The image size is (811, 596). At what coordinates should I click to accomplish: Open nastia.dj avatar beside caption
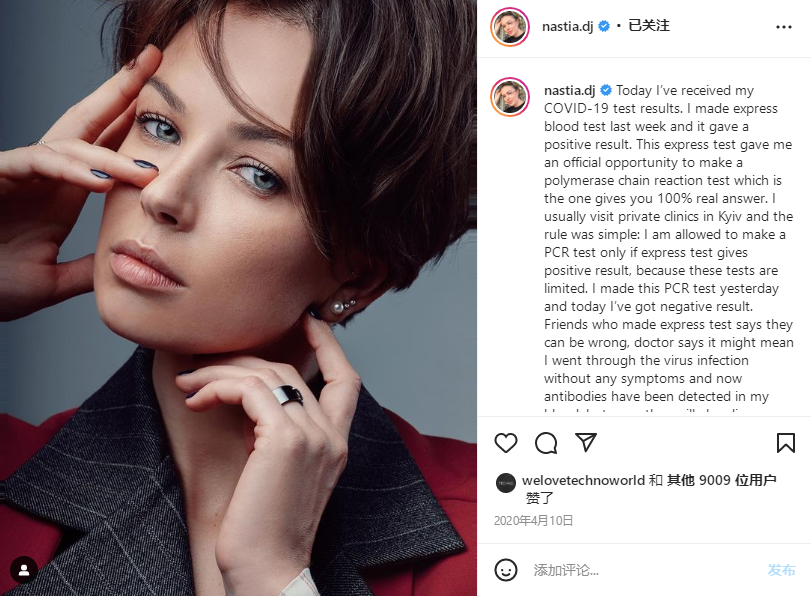(510, 97)
